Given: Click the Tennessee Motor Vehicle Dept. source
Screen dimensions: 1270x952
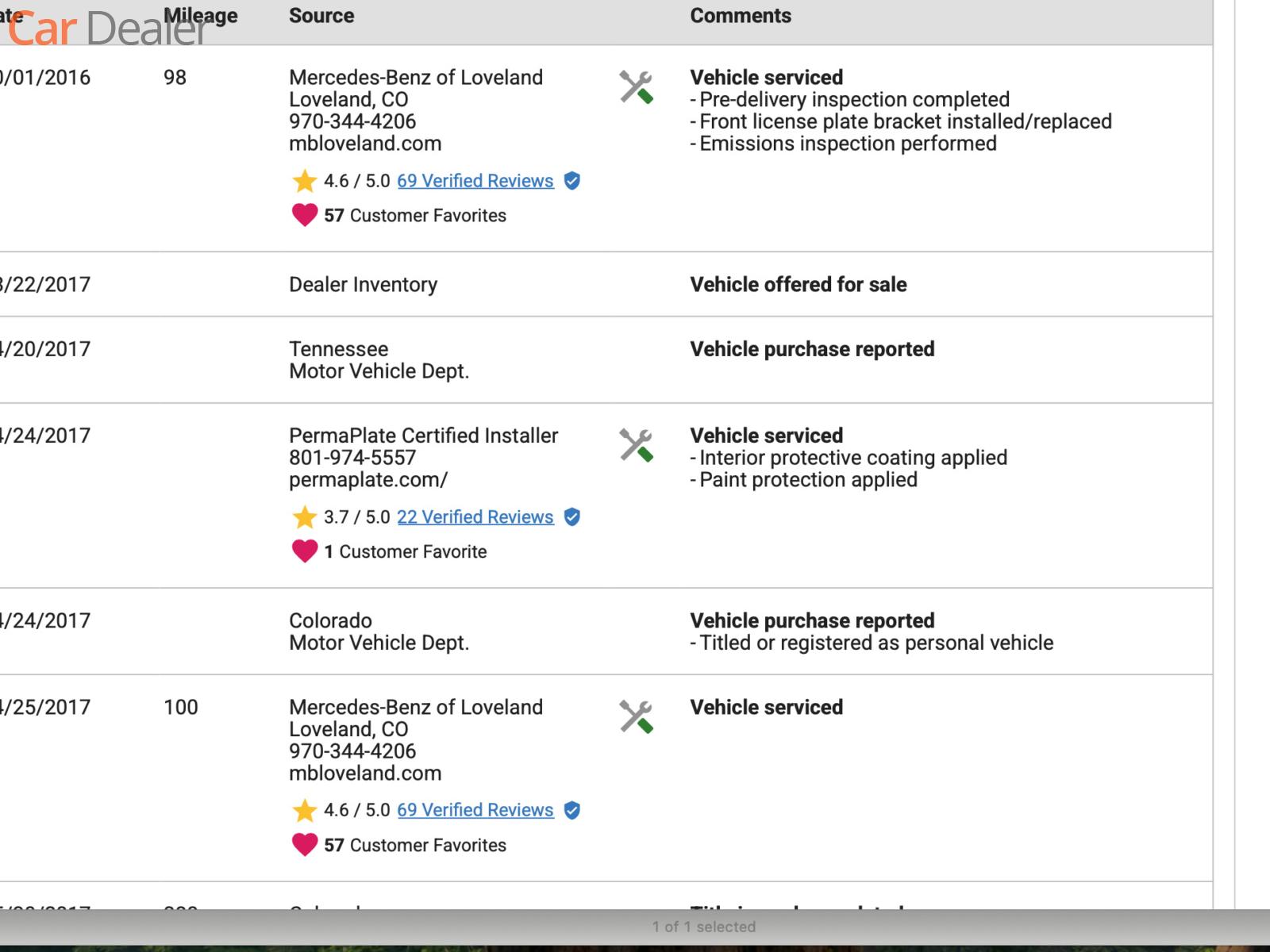Looking at the screenshot, I should [x=379, y=360].
